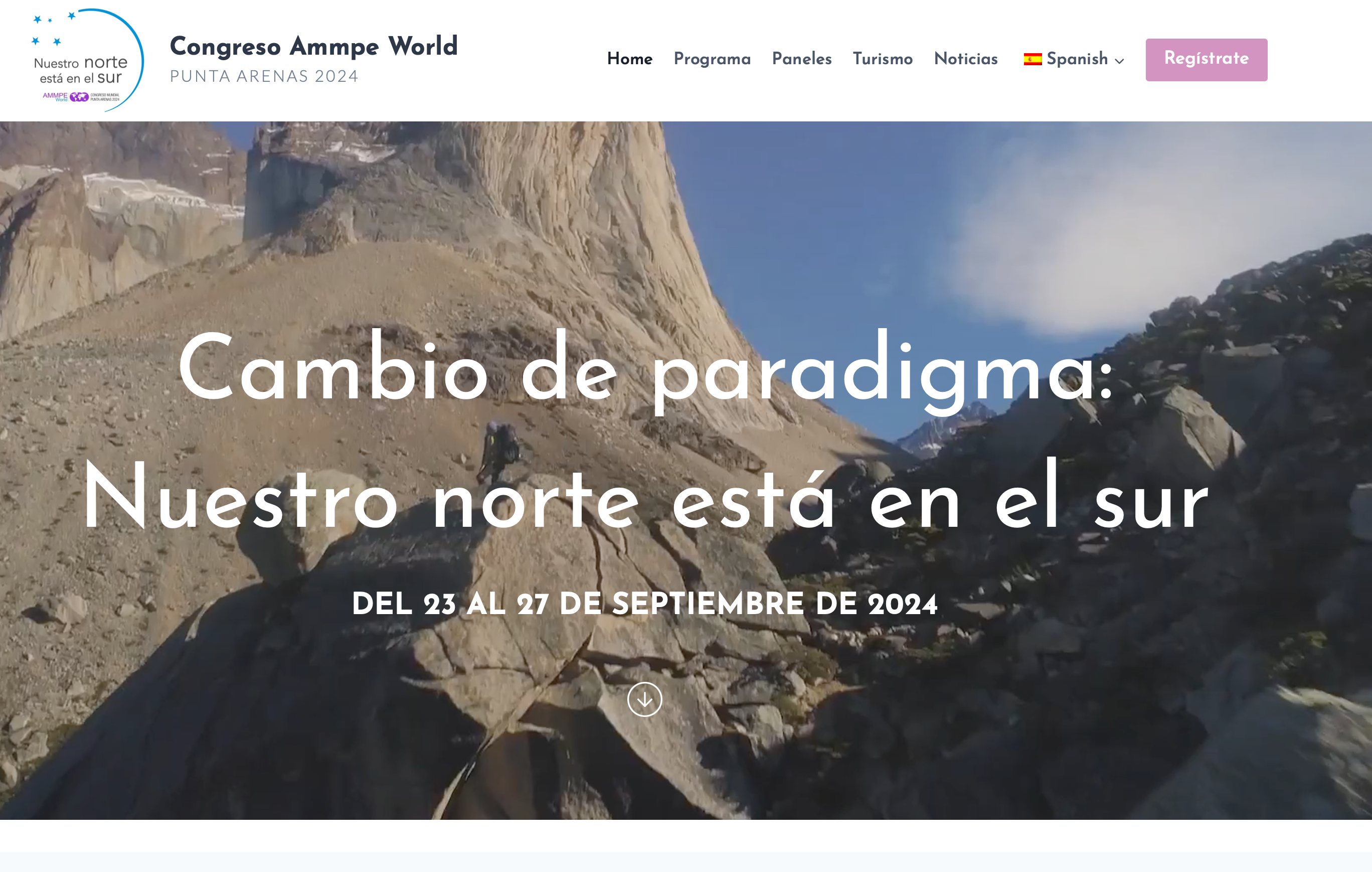The height and width of the screenshot is (872, 1372).
Task: Navigate to Paneles in the navbar
Action: click(801, 59)
